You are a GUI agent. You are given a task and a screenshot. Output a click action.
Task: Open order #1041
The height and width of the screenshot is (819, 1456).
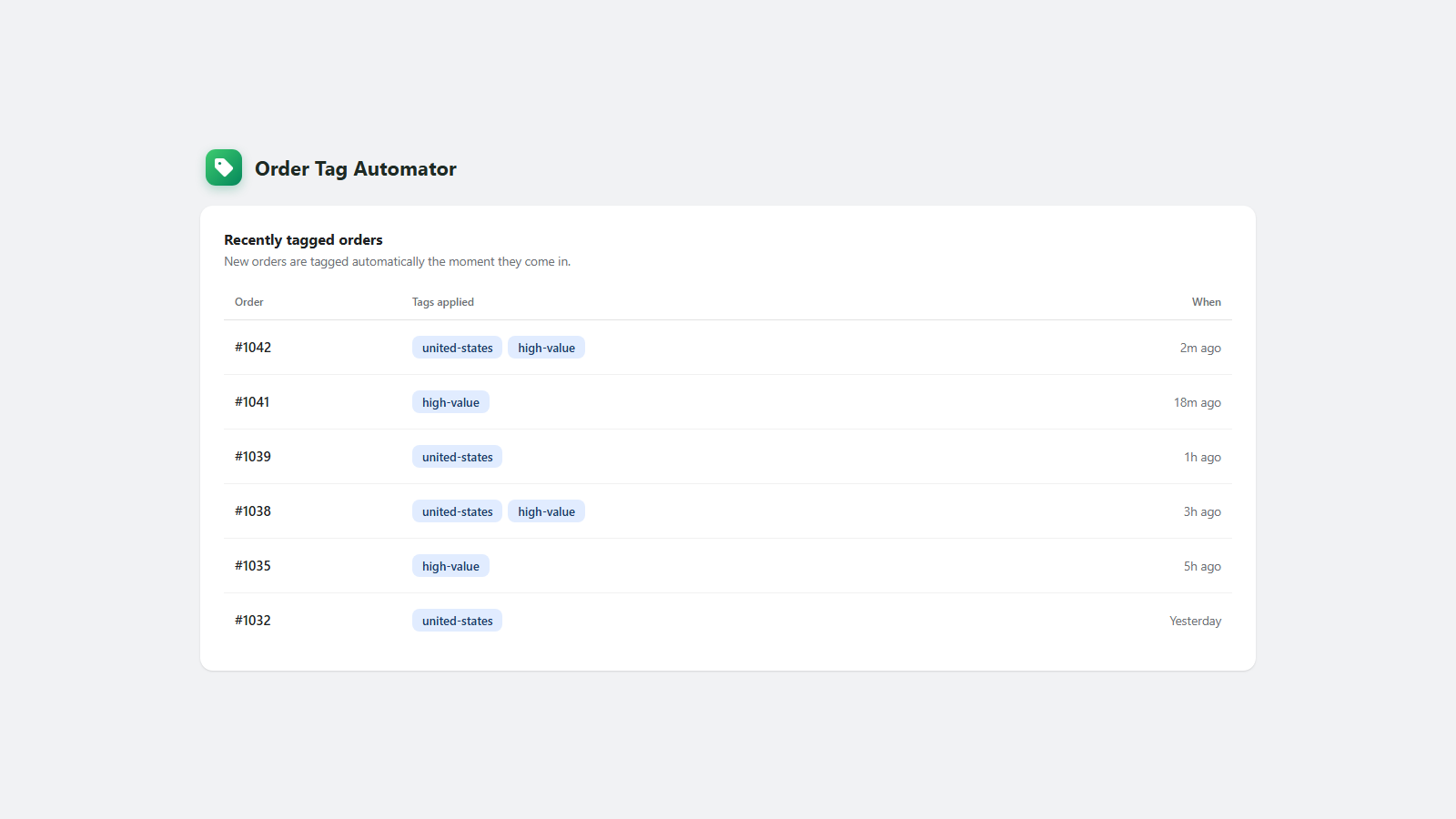[x=252, y=402]
